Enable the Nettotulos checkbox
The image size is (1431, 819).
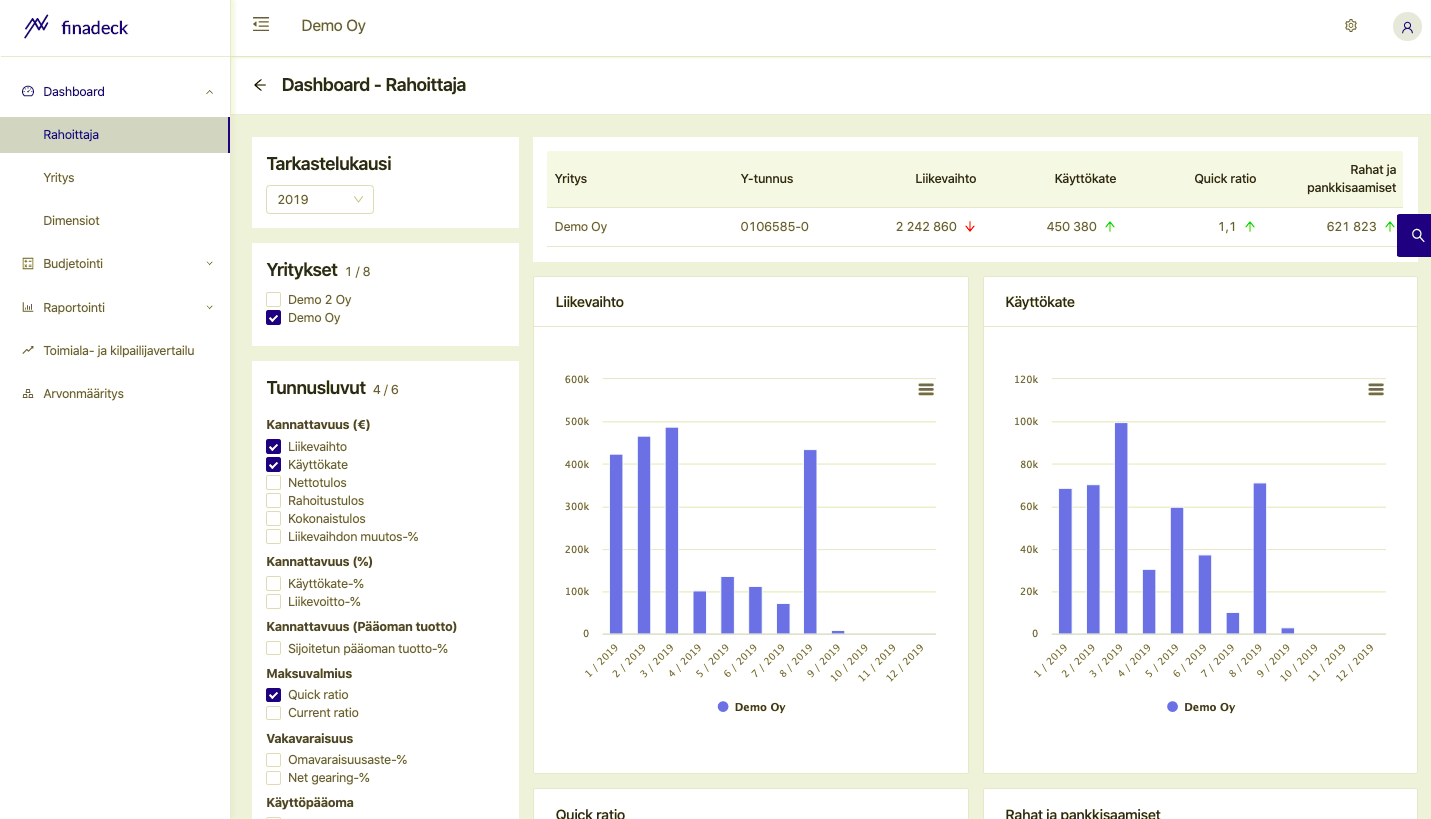273,483
